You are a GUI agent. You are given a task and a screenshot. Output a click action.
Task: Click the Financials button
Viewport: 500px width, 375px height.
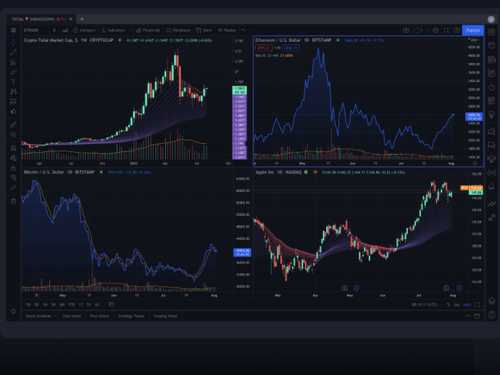coord(148,30)
